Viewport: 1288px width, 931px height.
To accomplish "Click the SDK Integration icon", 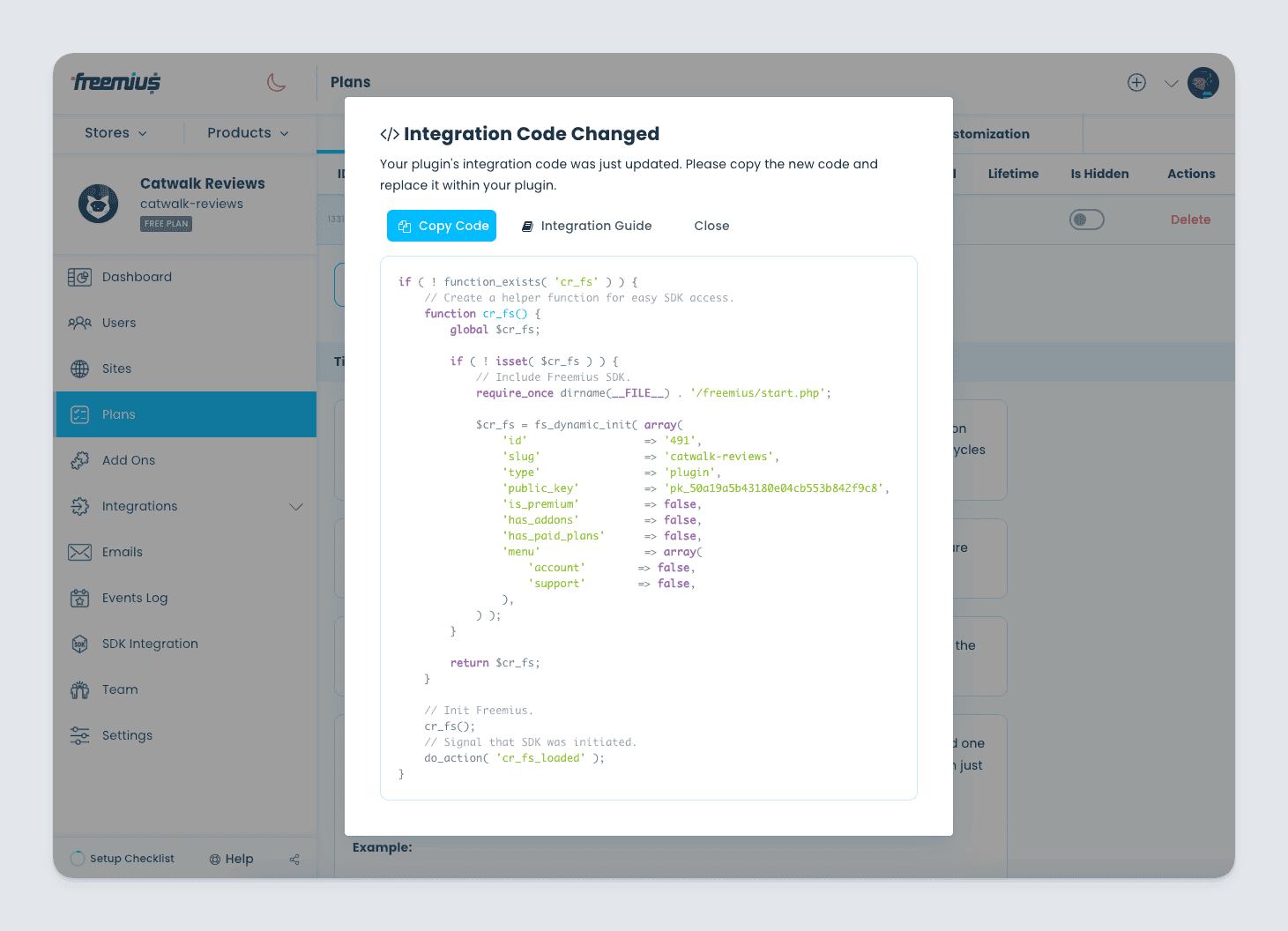I will pos(79,644).
